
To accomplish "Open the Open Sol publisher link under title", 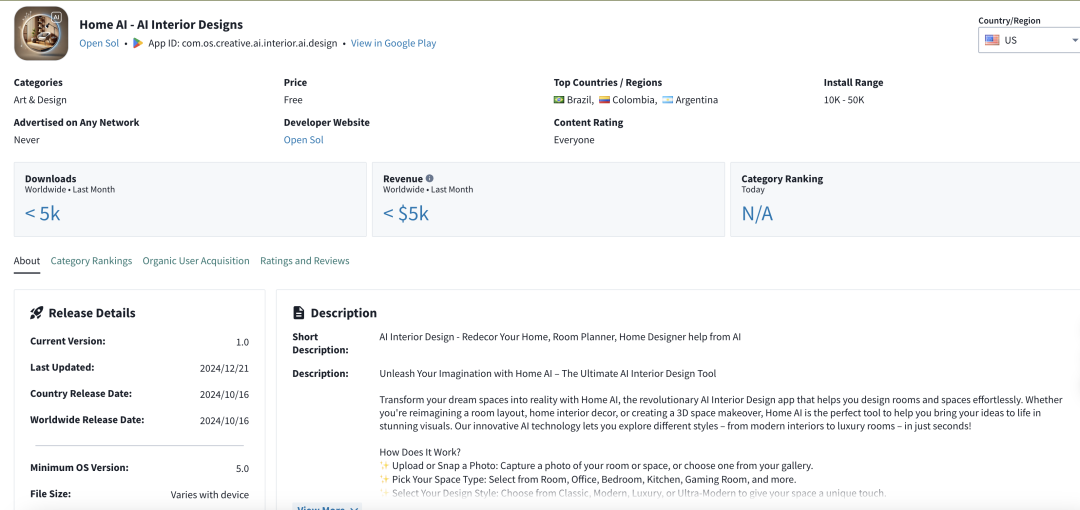I will point(99,43).
